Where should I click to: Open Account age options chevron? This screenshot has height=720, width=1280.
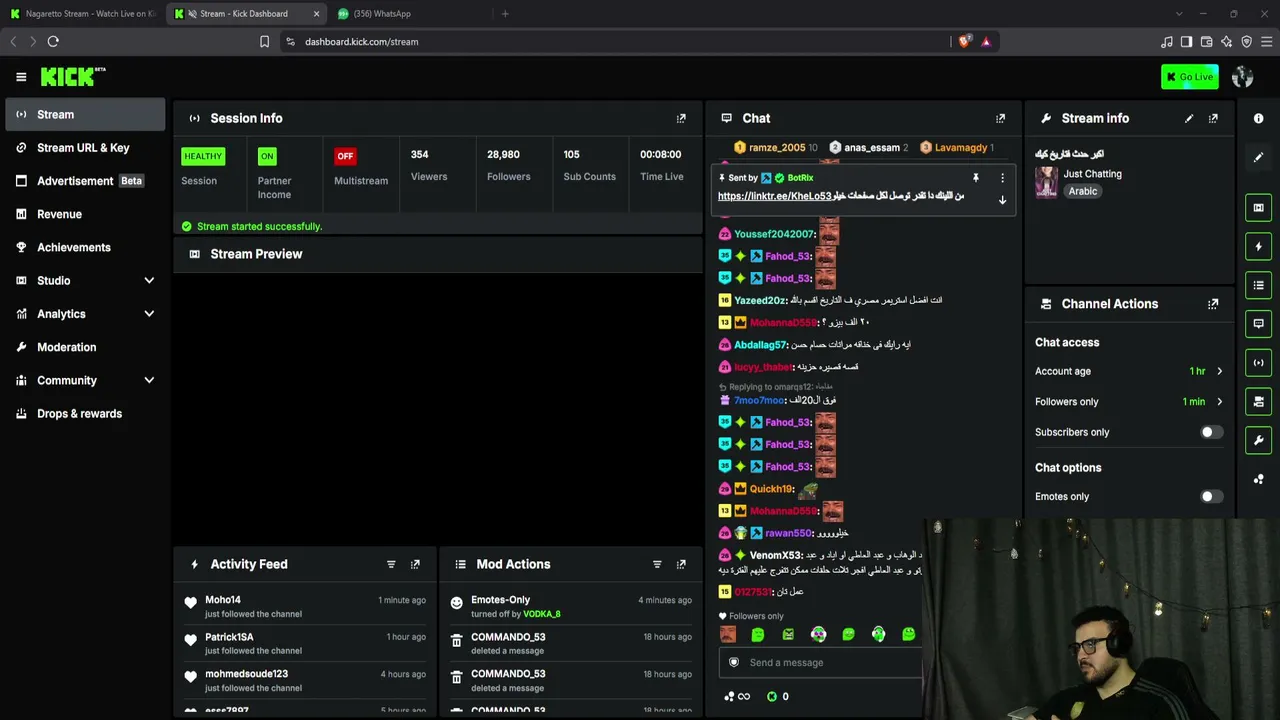pos(1219,371)
